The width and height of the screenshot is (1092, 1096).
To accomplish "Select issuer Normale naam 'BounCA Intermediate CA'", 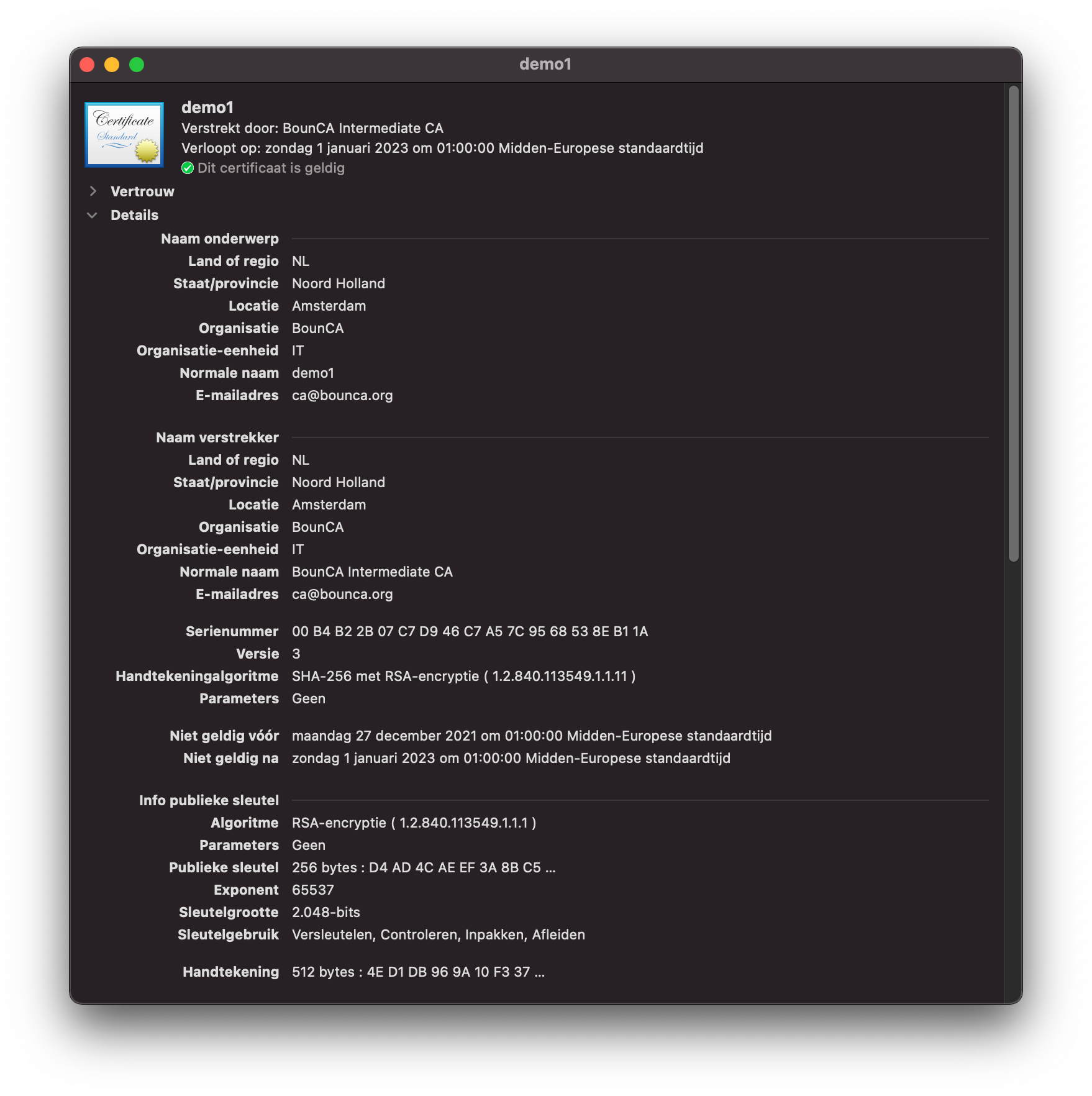I will [373, 572].
